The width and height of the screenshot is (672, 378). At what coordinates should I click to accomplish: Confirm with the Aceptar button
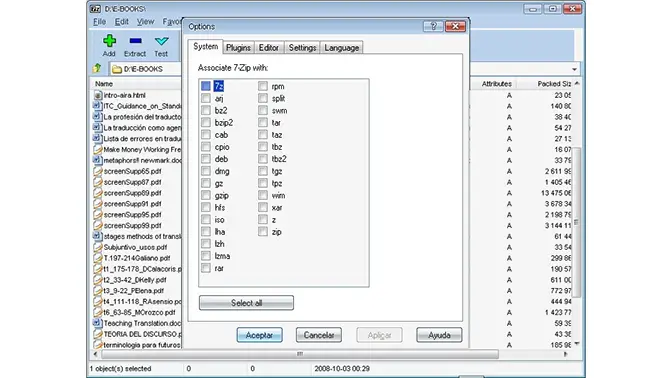click(259, 335)
